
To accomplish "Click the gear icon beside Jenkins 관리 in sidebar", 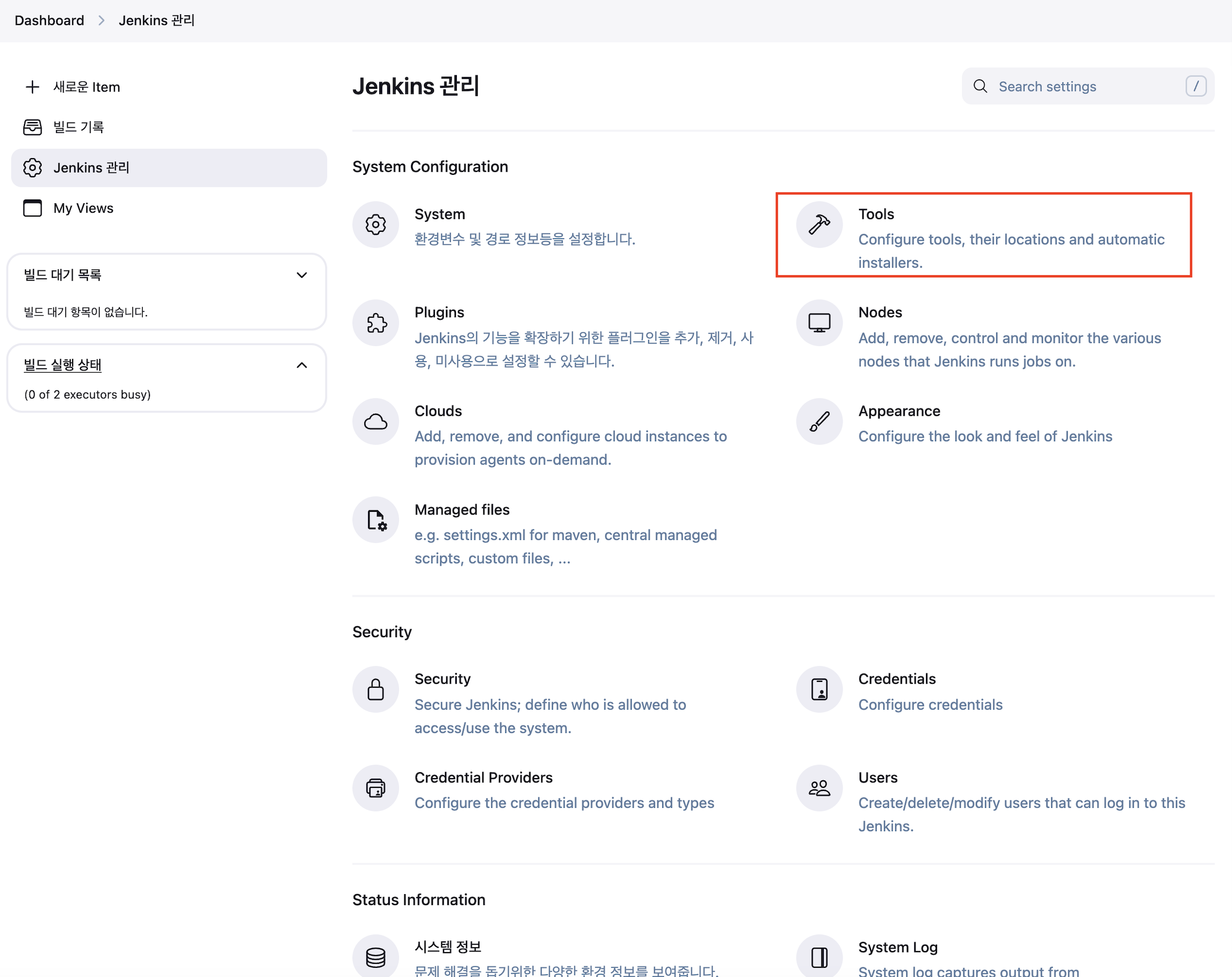I will click(x=33, y=167).
